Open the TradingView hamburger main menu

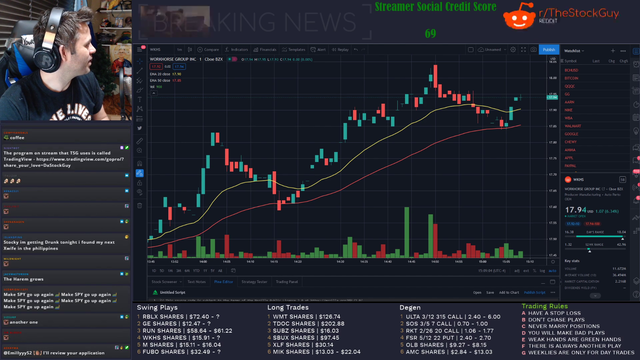coord(140,50)
